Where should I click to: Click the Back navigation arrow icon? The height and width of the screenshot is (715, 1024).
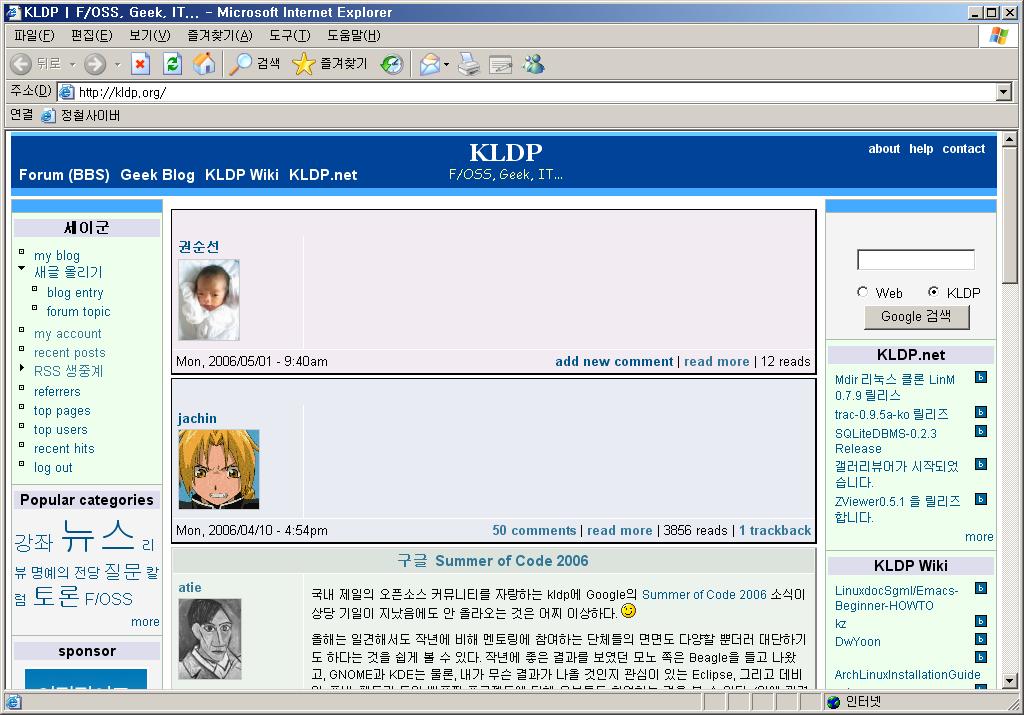[21, 64]
